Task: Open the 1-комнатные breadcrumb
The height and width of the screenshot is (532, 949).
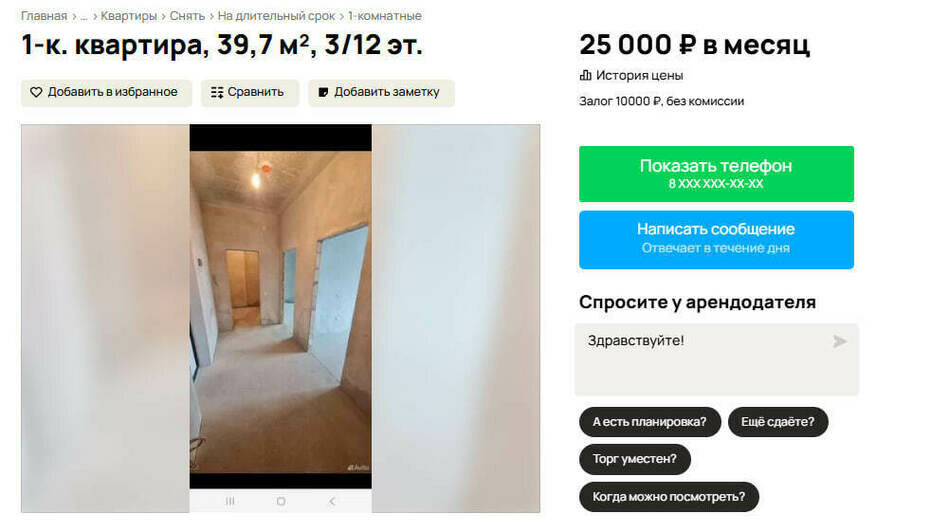Action: (x=384, y=16)
